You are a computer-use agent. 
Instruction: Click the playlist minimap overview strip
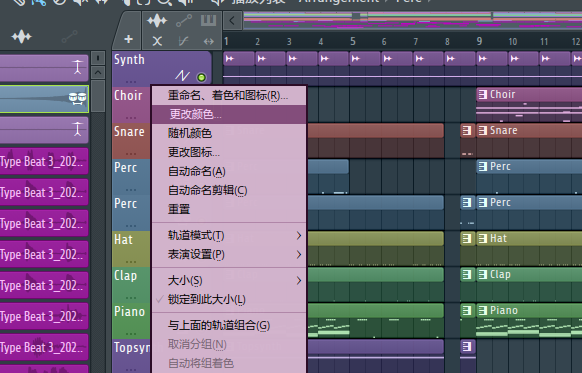point(412,20)
